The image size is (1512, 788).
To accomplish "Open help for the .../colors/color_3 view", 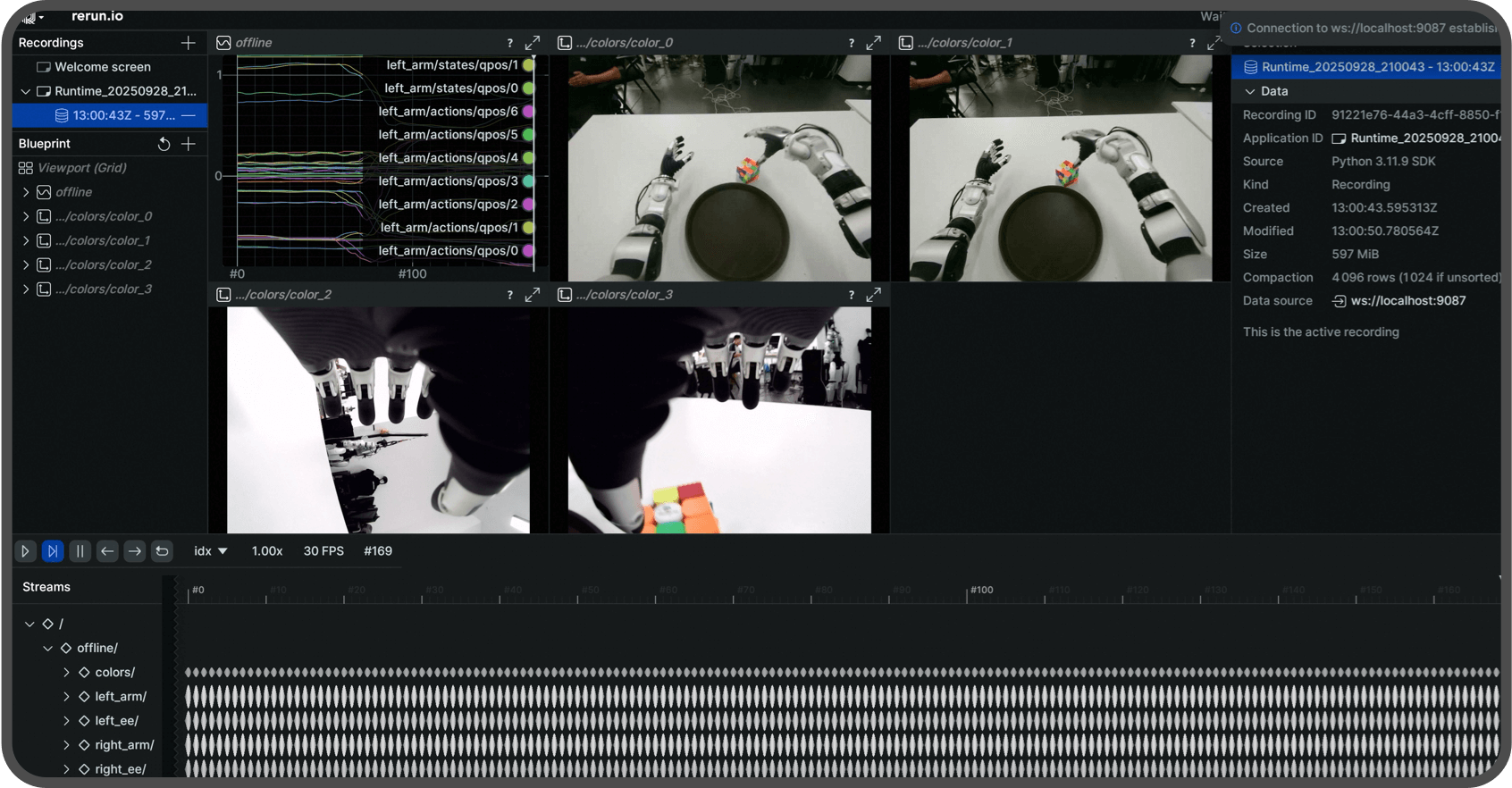I will pos(851,295).
